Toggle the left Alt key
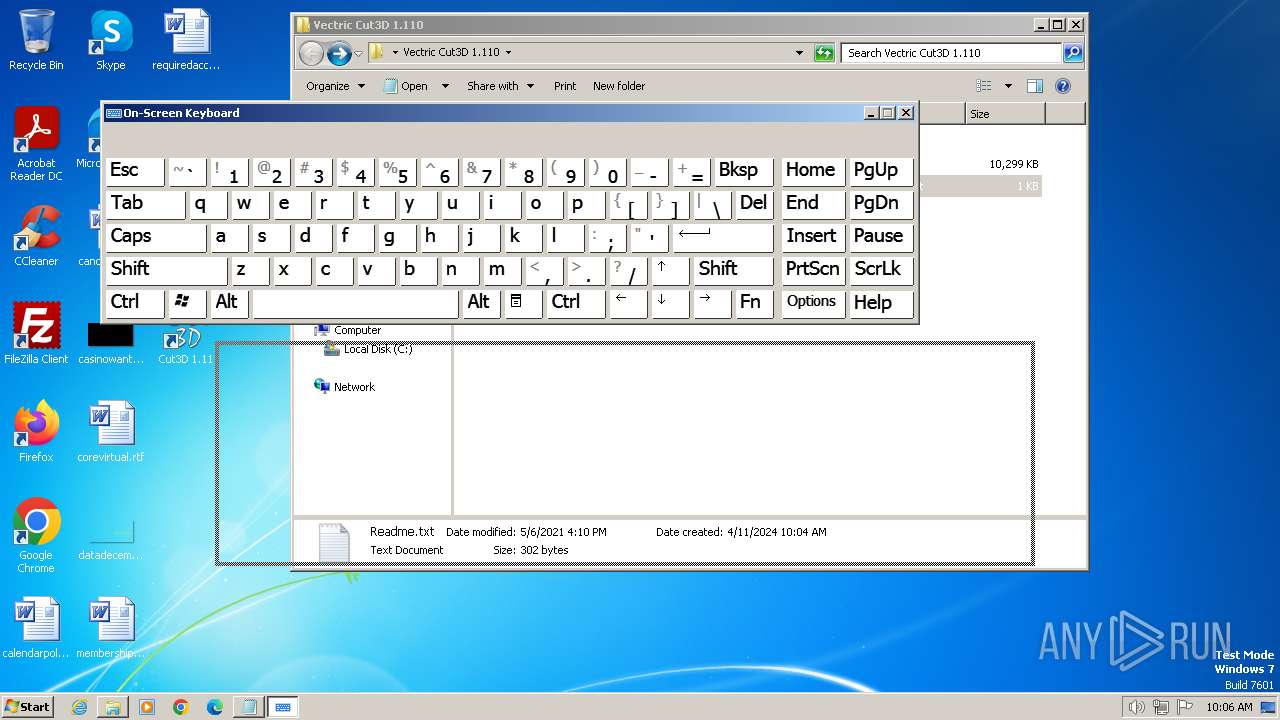Screen dimensions: 1280x720 click(x=230, y=303)
